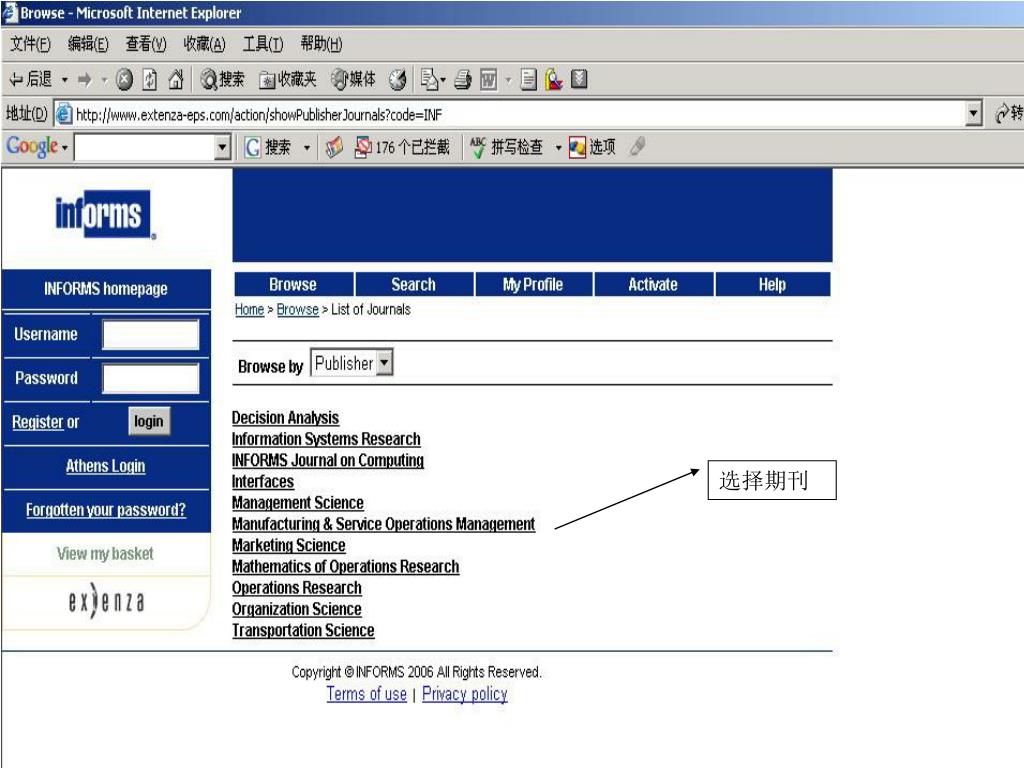Click the Google toolbar search box

point(145,147)
